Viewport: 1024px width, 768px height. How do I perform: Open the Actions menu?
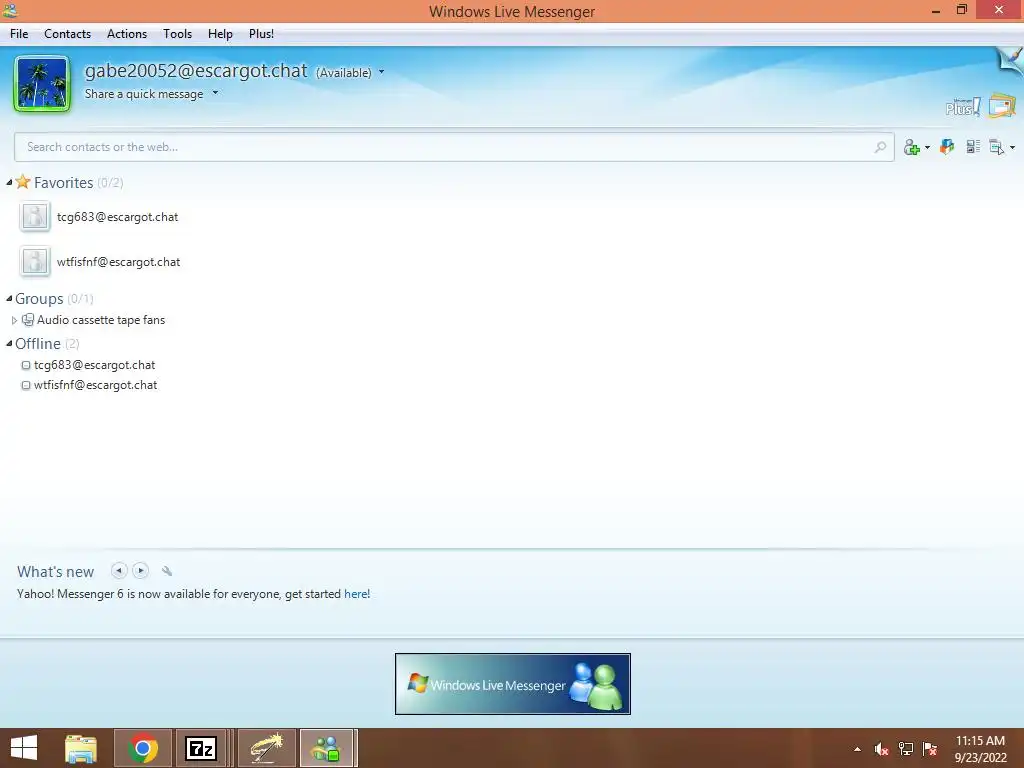tap(127, 34)
